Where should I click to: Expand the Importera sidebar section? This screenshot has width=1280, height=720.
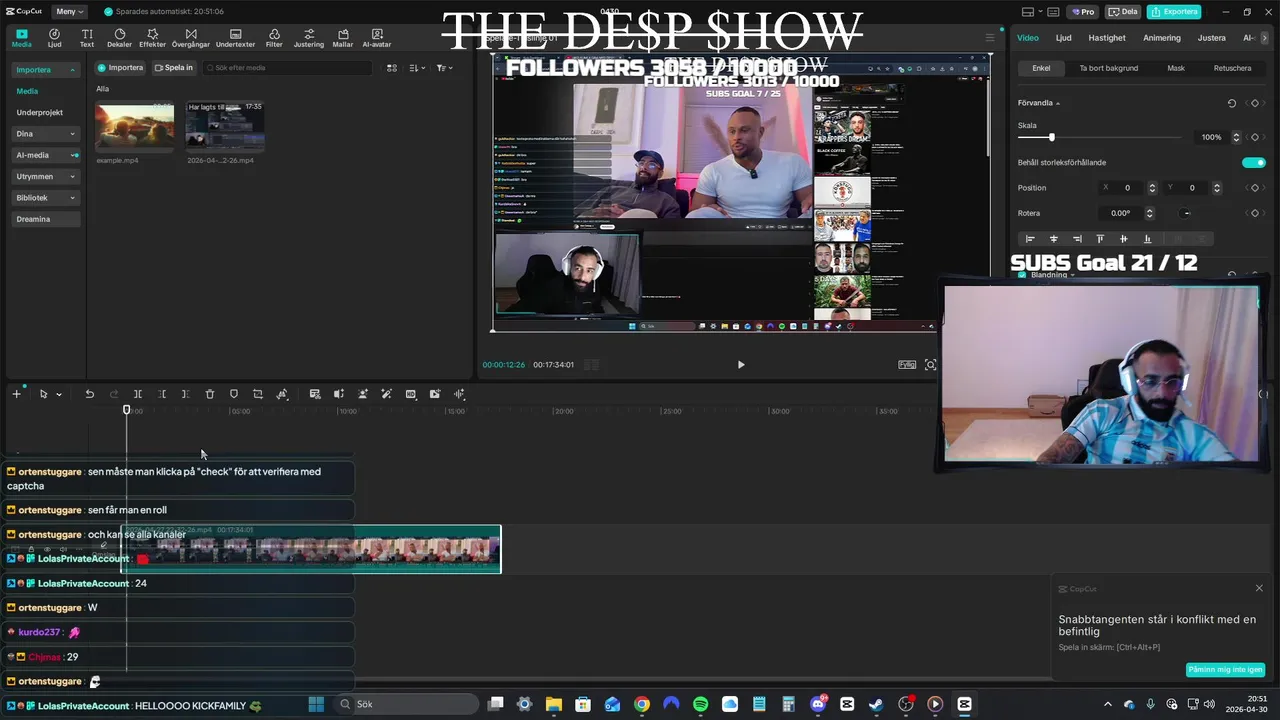point(46,70)
